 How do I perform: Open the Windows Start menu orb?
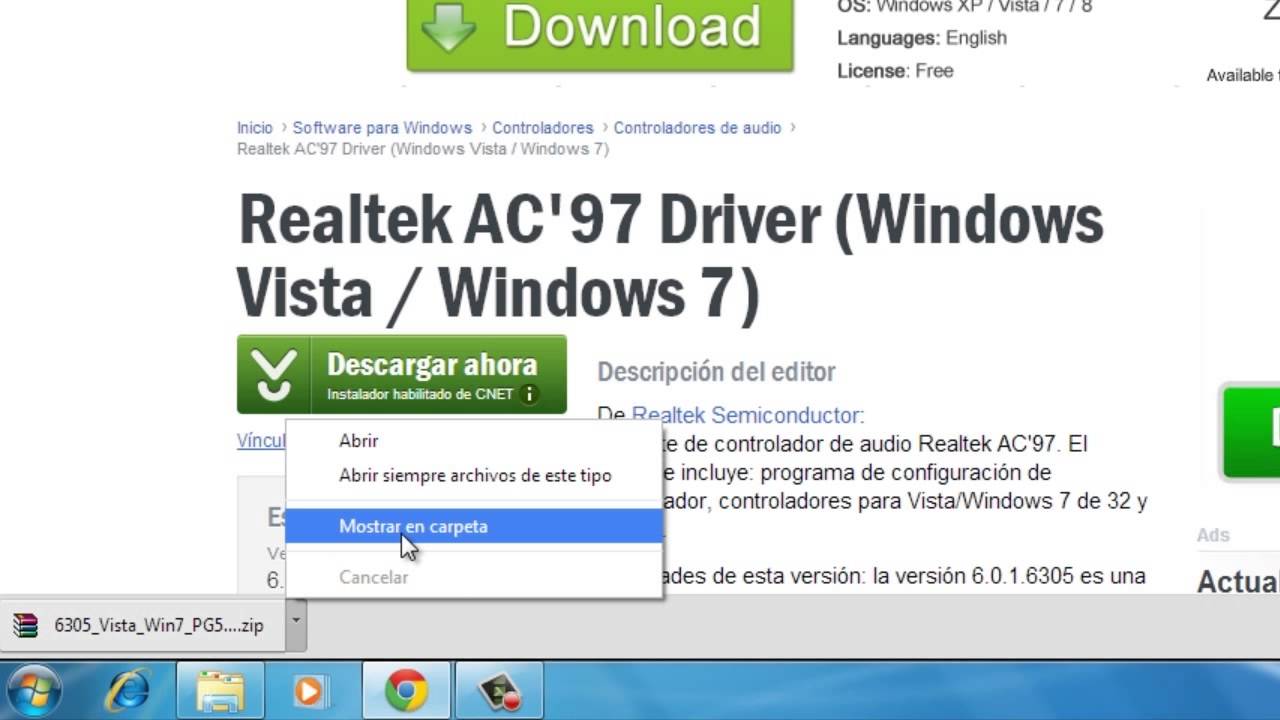pos(32,691)
